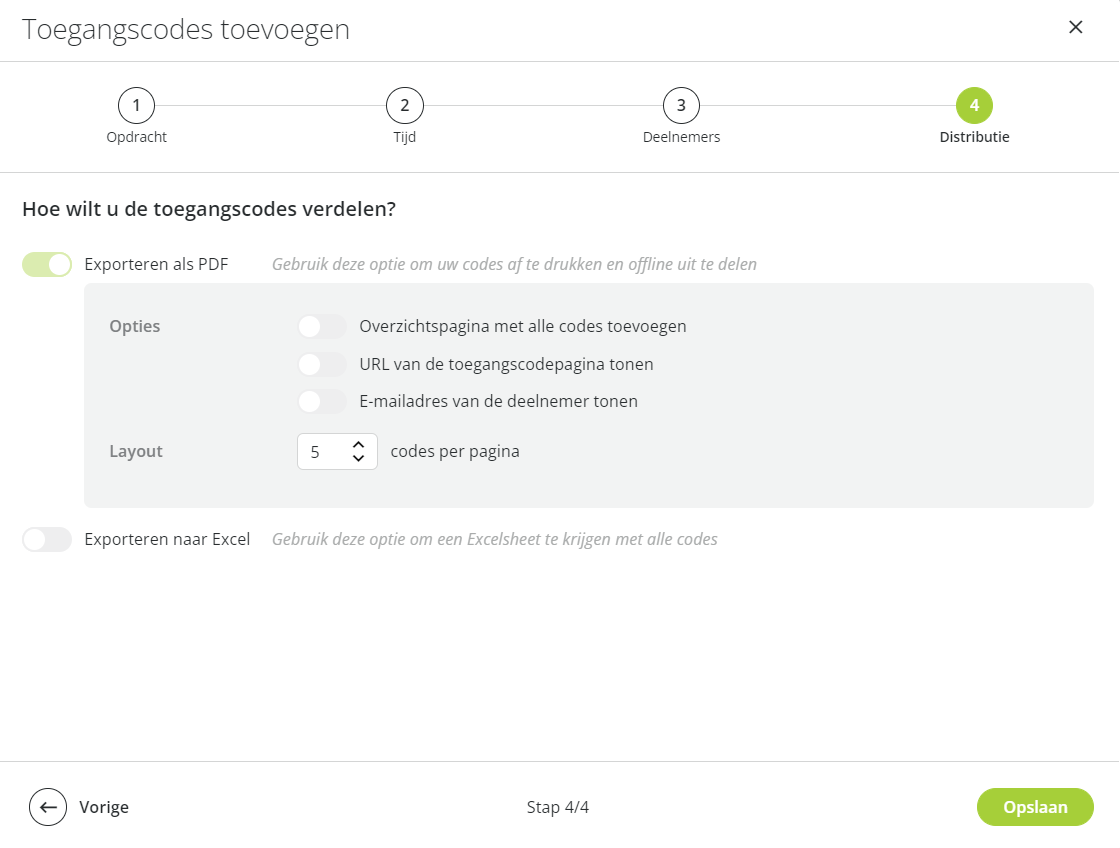
Task: Click the Vorige text link
Action: point(104,807)
